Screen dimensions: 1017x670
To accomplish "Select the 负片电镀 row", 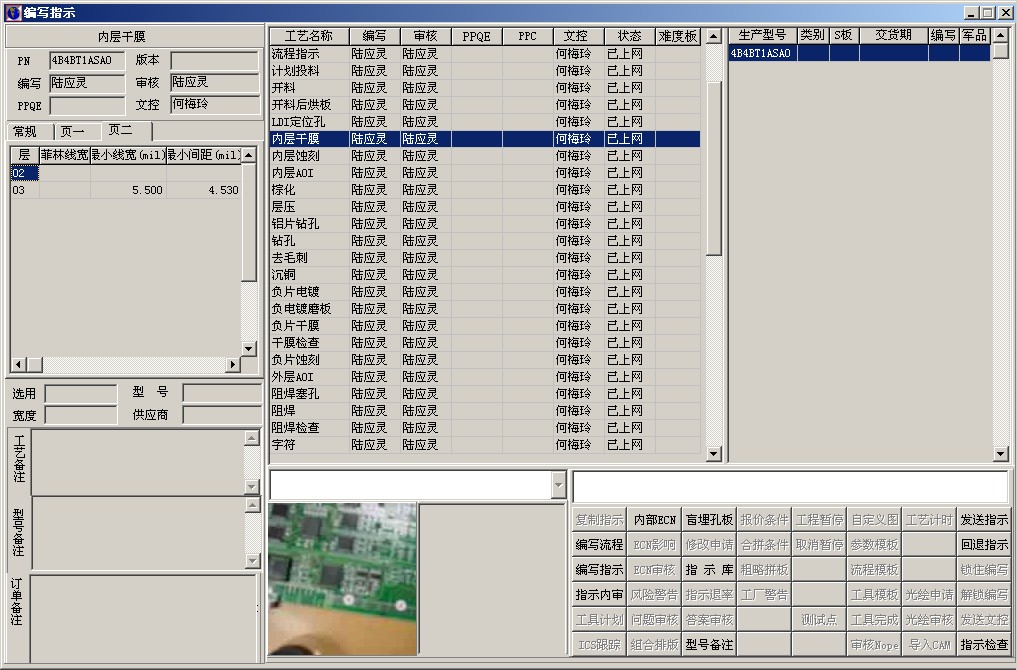I will click(485, 292).
